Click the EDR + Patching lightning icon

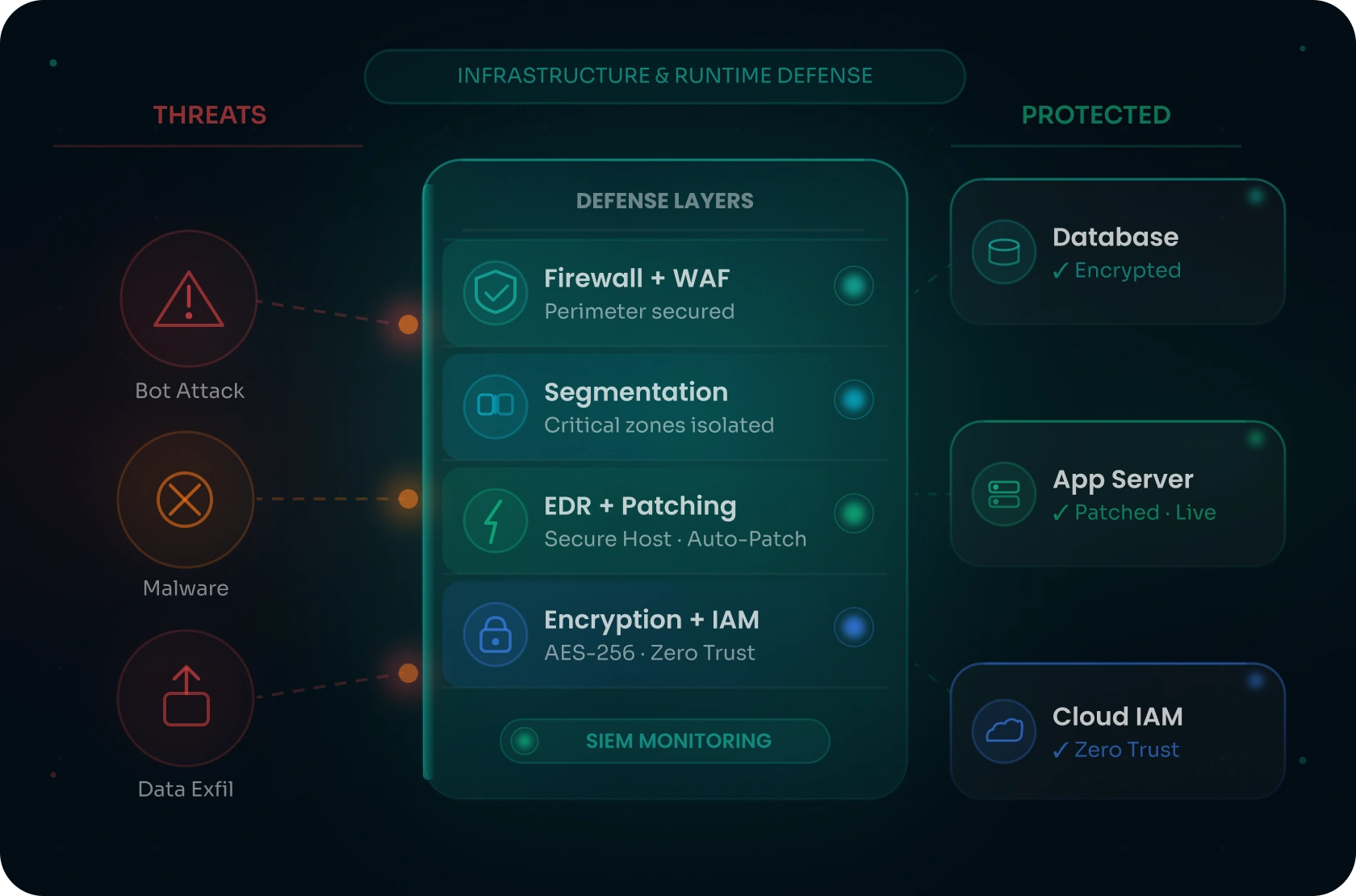pyautogui.click(x=496, y=521)
